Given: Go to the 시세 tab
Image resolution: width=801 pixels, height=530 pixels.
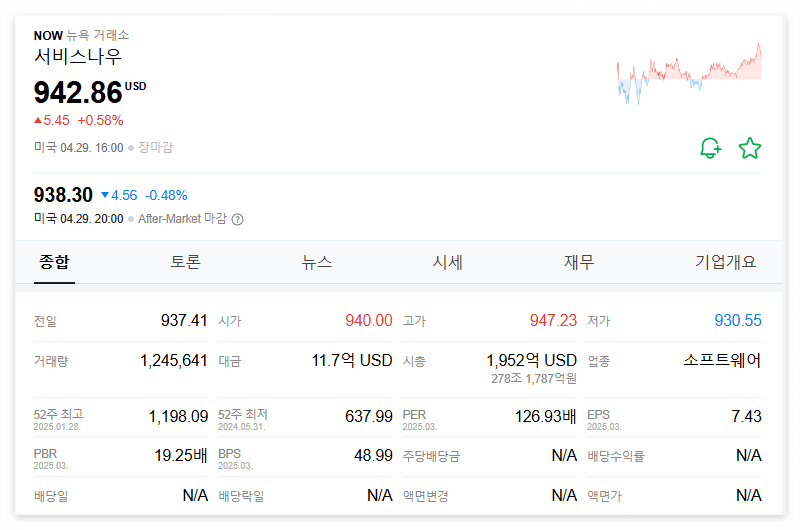Looking at the screenshot, I should point(447,262).
